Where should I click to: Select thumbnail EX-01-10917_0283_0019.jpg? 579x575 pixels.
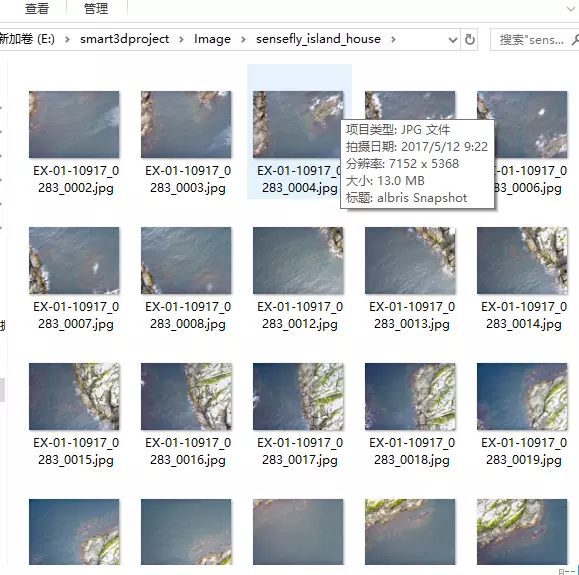(522, 396)
